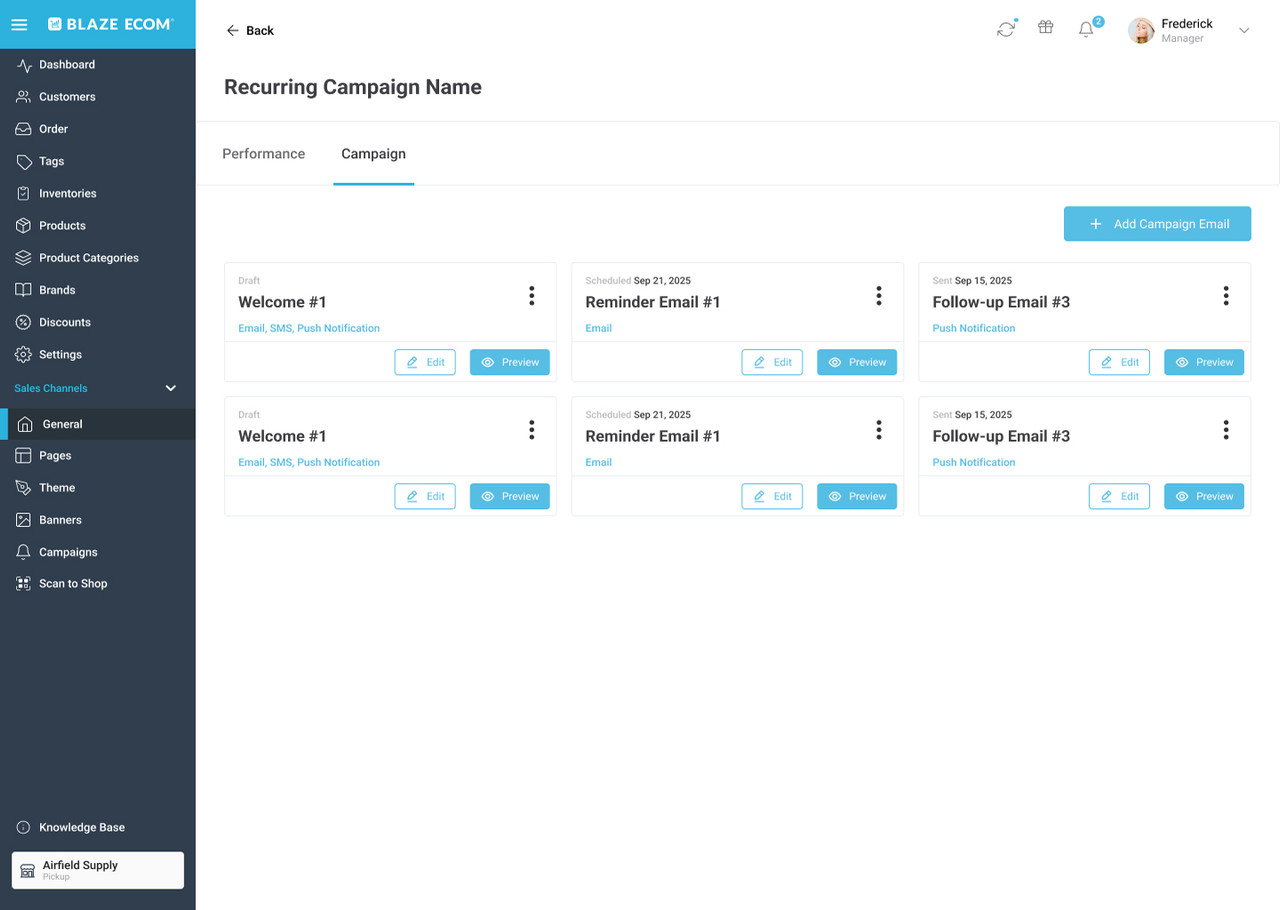Collapse the Sales Channels section chevron
Image resolution: width=1280 pixels, height=910 pixels.
point(170,388)
